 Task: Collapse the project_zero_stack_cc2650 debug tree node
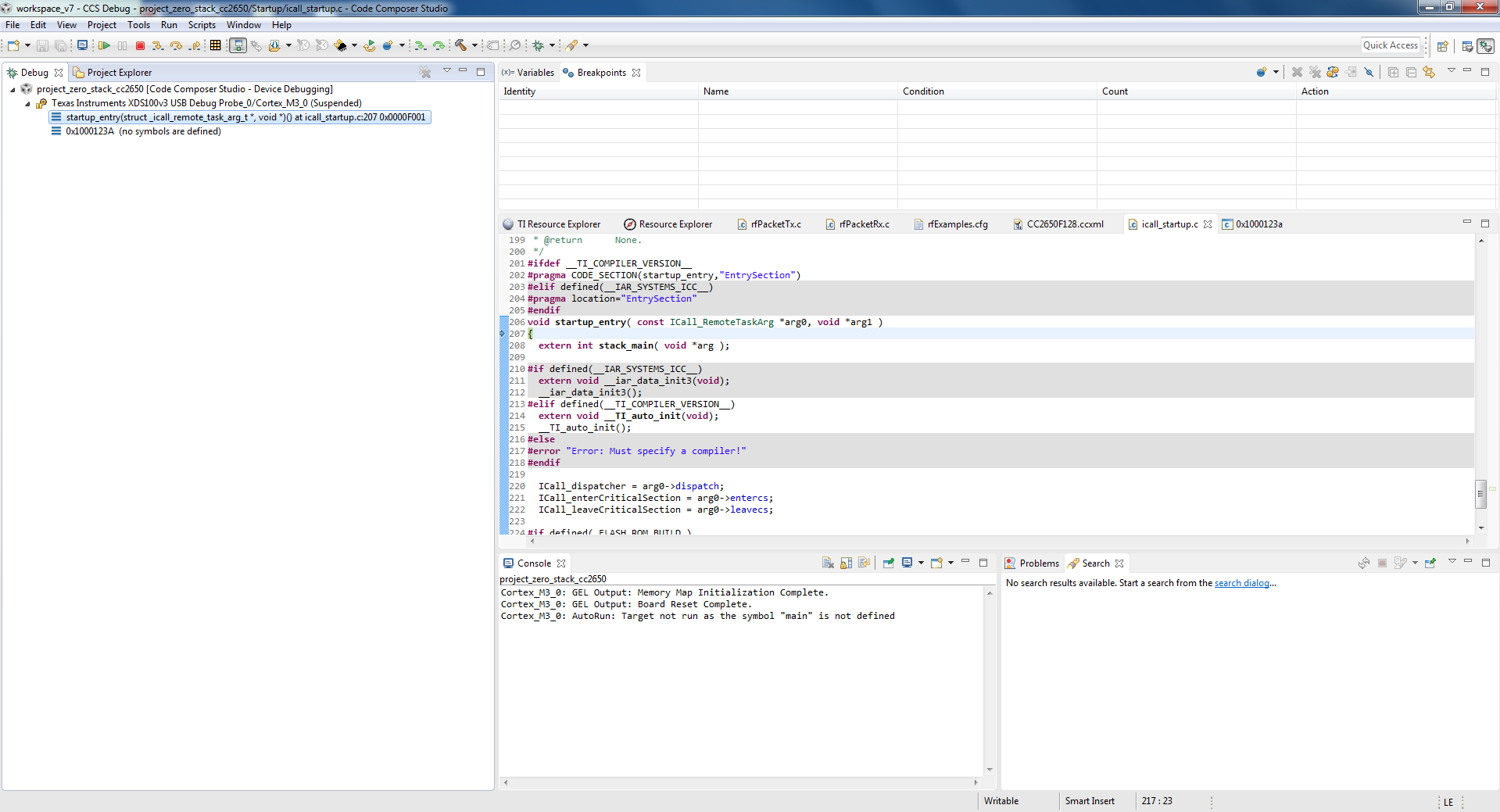click(13, 90)
